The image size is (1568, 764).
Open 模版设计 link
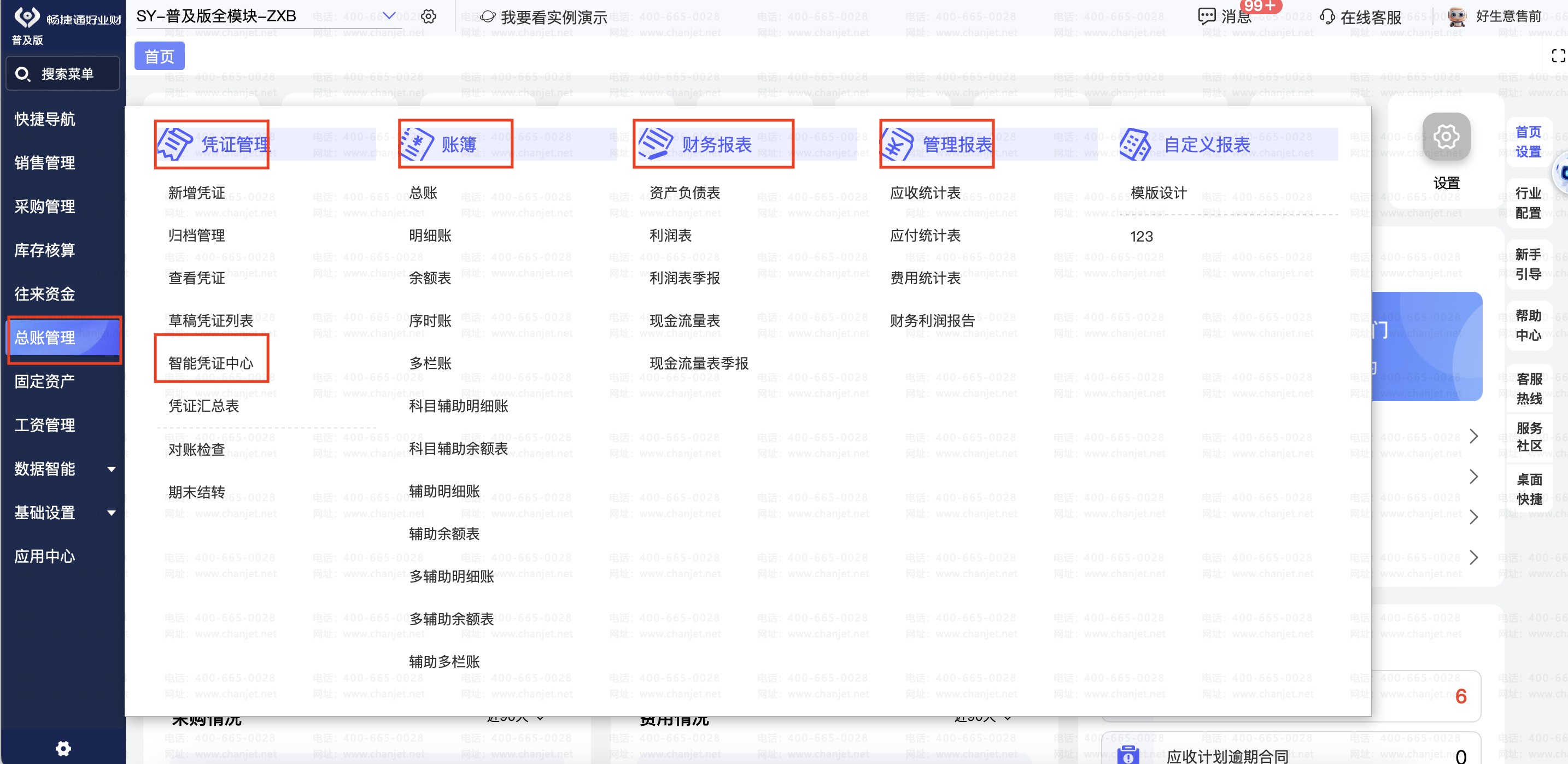pyautogui.click(x=1159, y=193)
